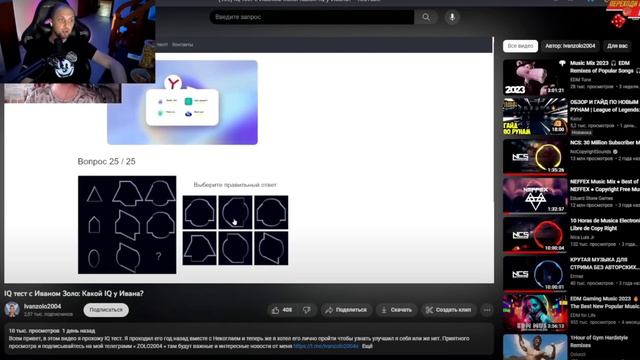640x360 pixels.
Task: Choose third answer option in top row
Action: pos(271,212)
